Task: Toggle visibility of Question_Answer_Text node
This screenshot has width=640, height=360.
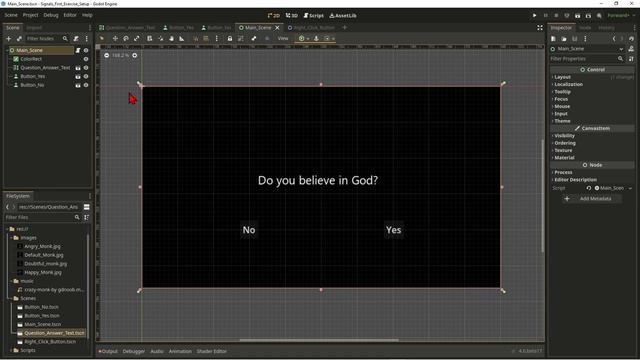Action: 86,68
